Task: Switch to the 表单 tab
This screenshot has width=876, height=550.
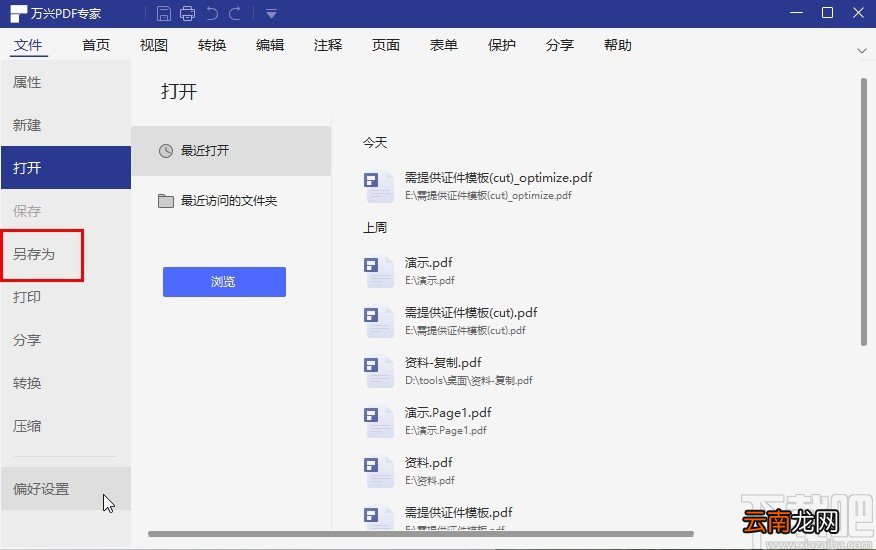Action: pyautogui.click(x=444, y=45)
